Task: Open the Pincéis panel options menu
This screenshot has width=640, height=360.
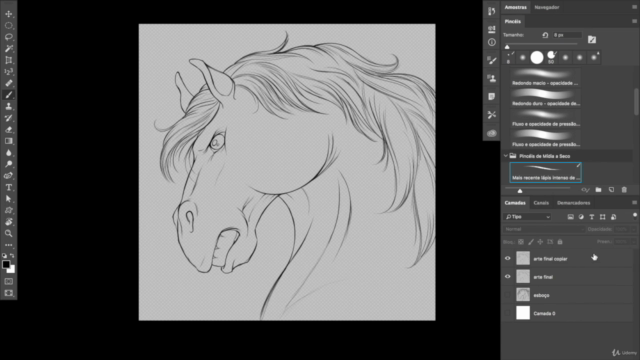Action: [x=634, y=21]
